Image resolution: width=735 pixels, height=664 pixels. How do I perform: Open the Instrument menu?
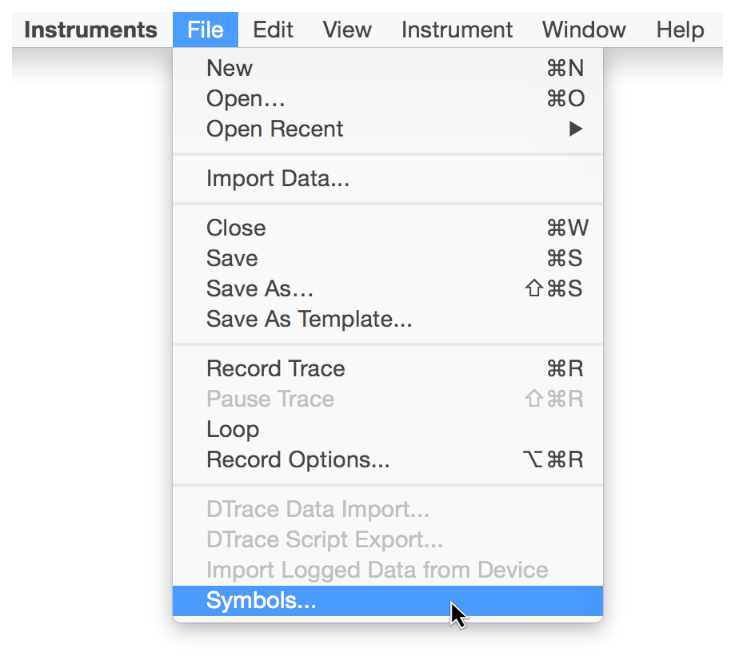[457, 30]
